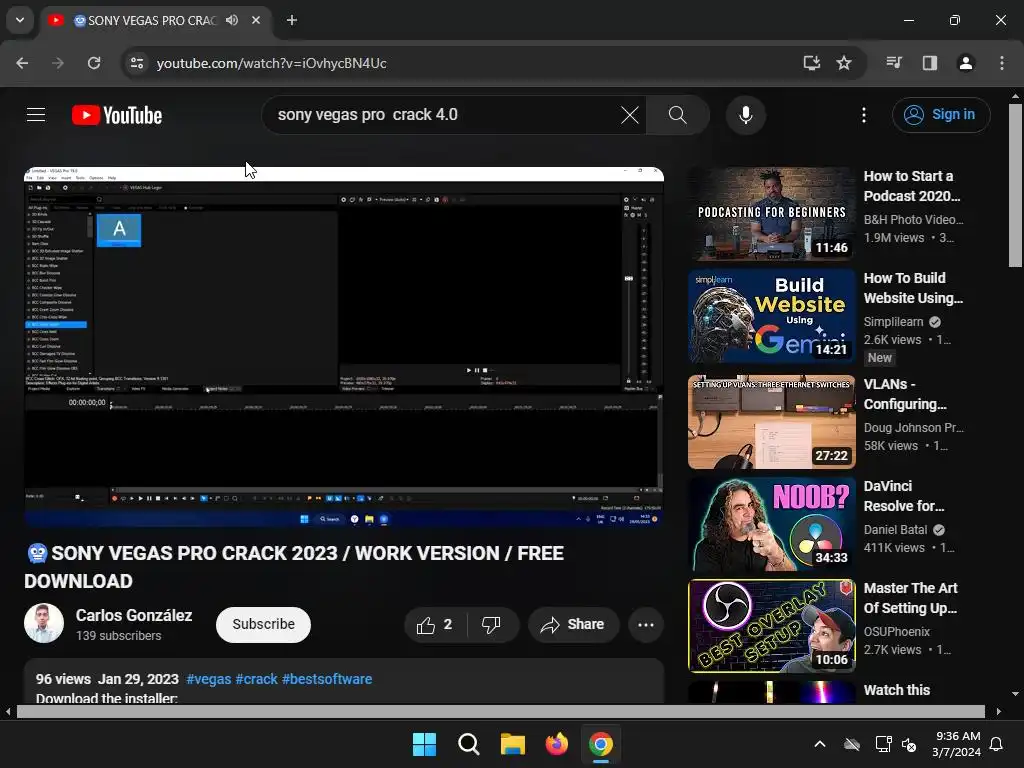Reload the page in Chrome
This screenshot has width=1024, height=768.
click(x=94, y=63)
